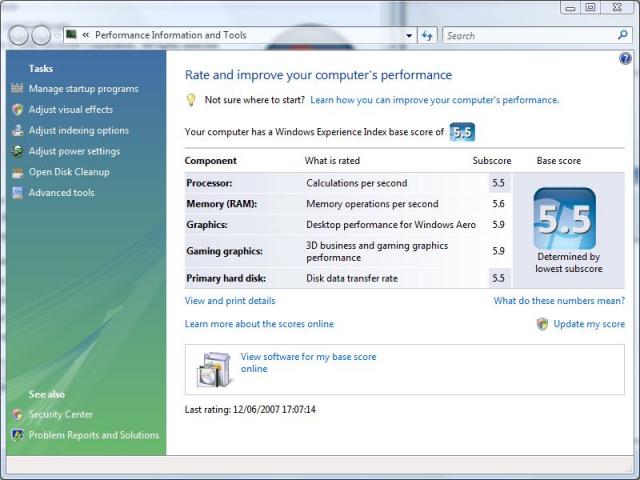Click Disk data transfer rate text

[352, 278]
